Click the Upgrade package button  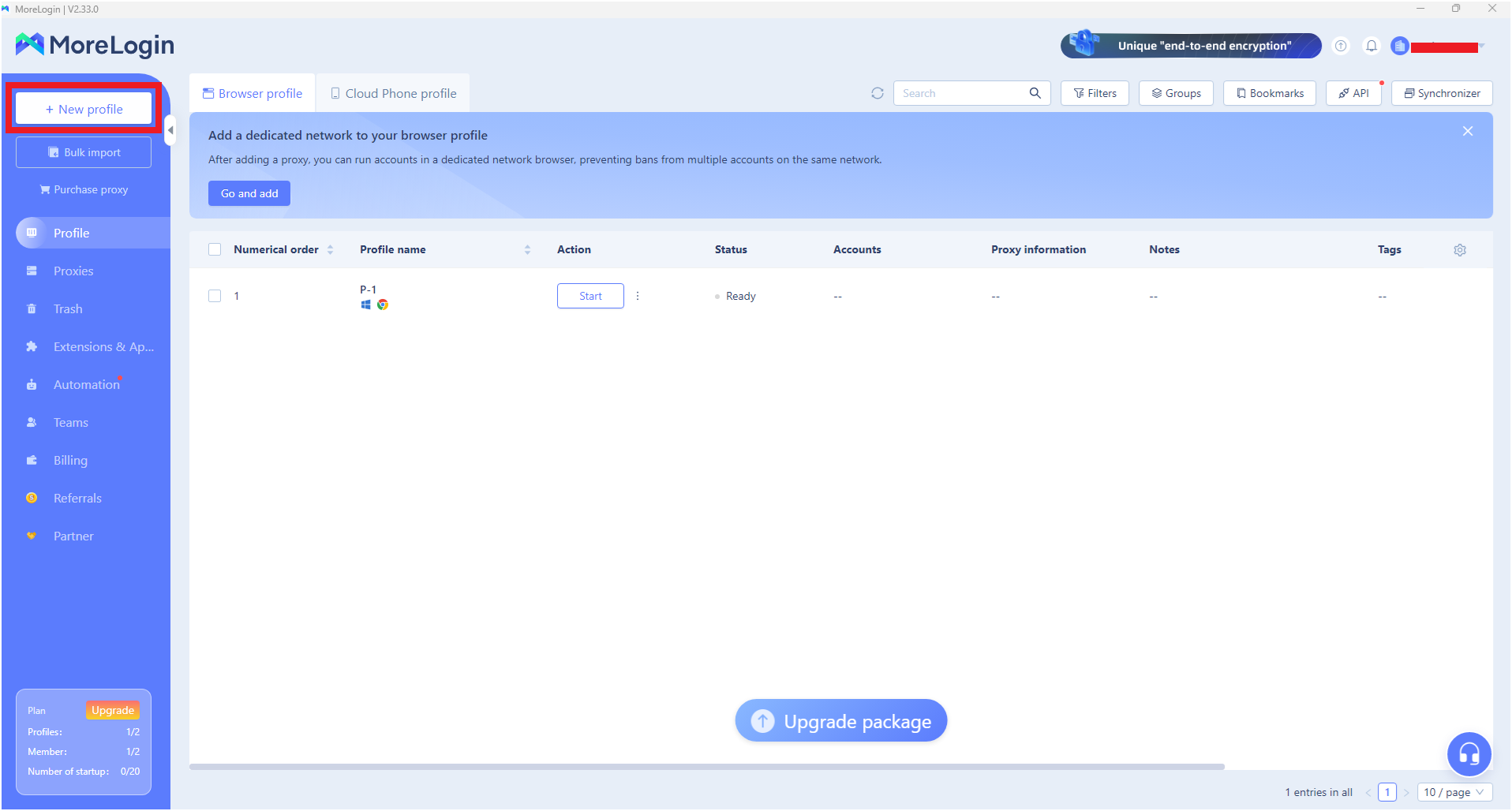click(x=840, y=720)
